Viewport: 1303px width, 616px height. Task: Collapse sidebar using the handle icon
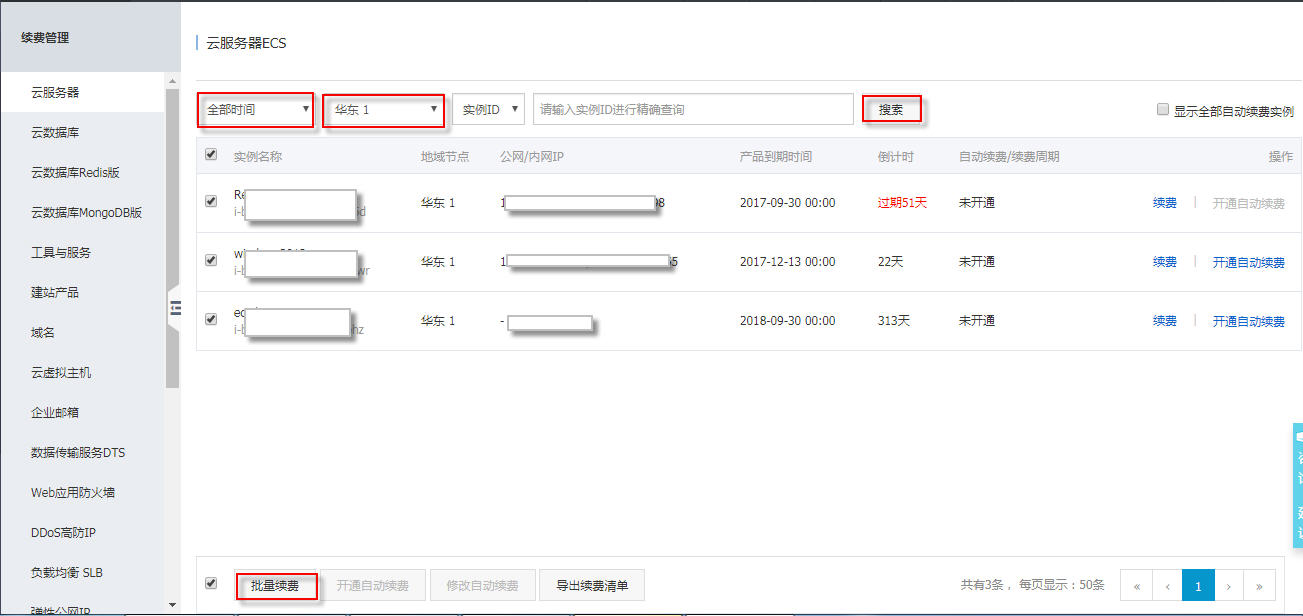click(x=175, y=307)
